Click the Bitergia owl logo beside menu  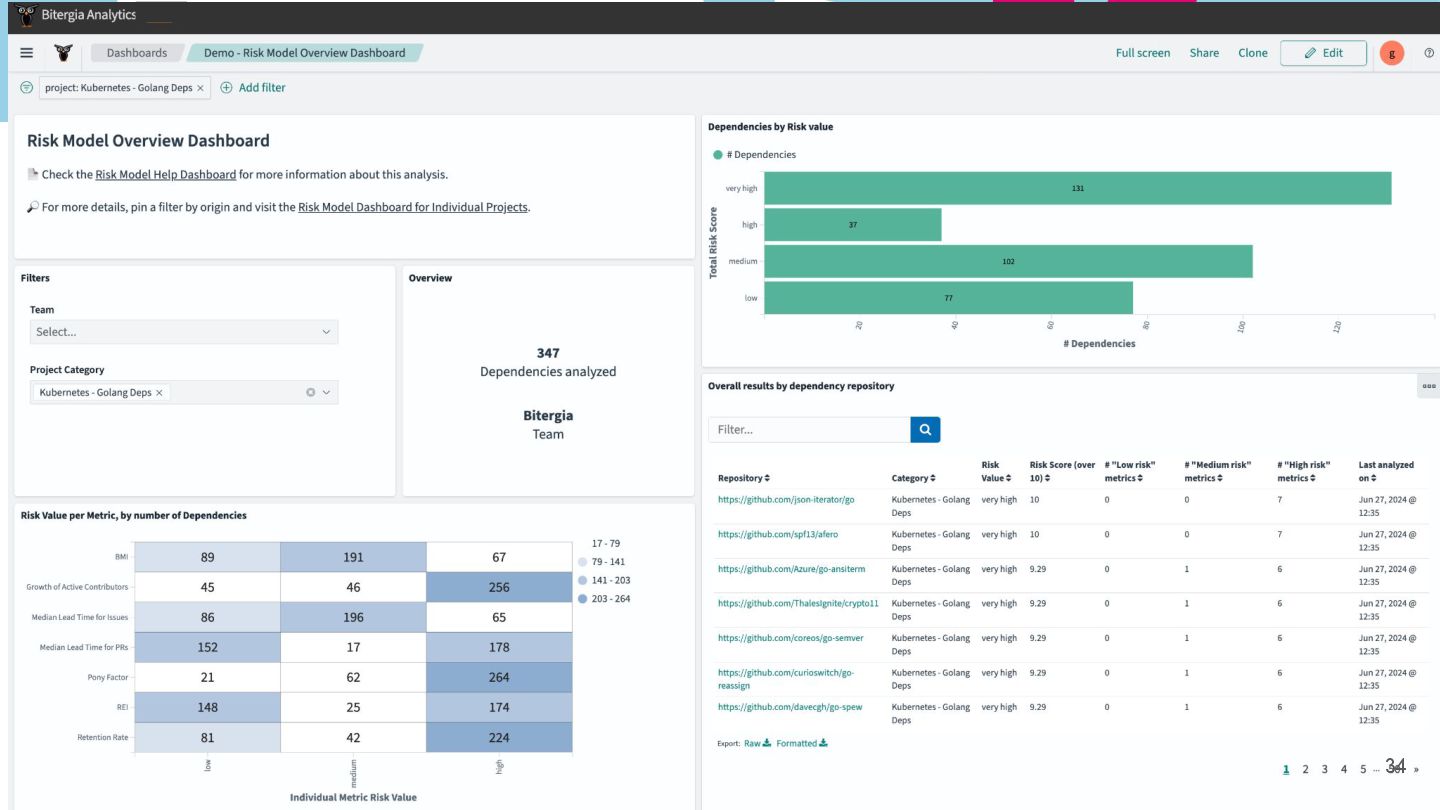pos(63,53)
